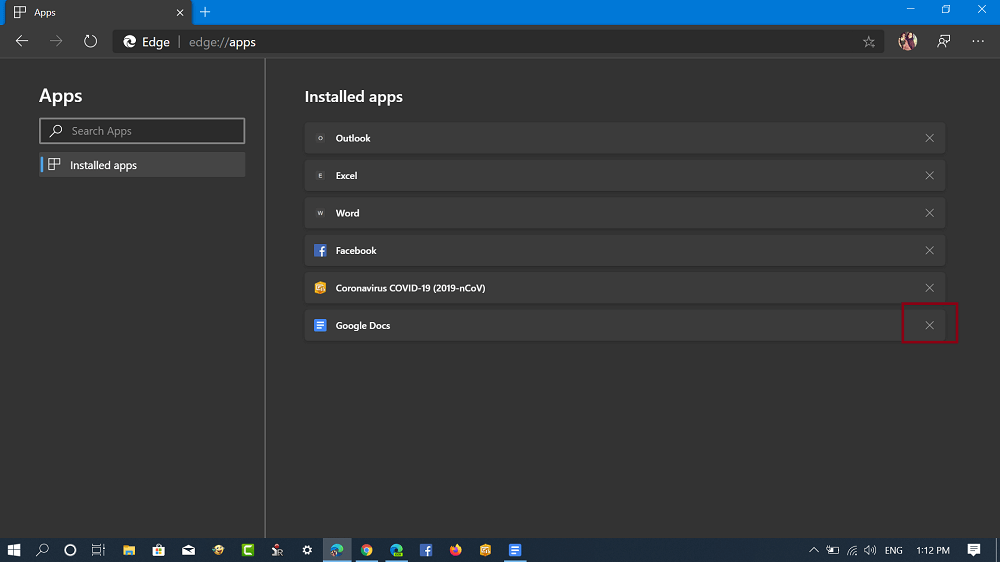Click the browser back arrow
The image size is (1000, 562).
(22, 41)
